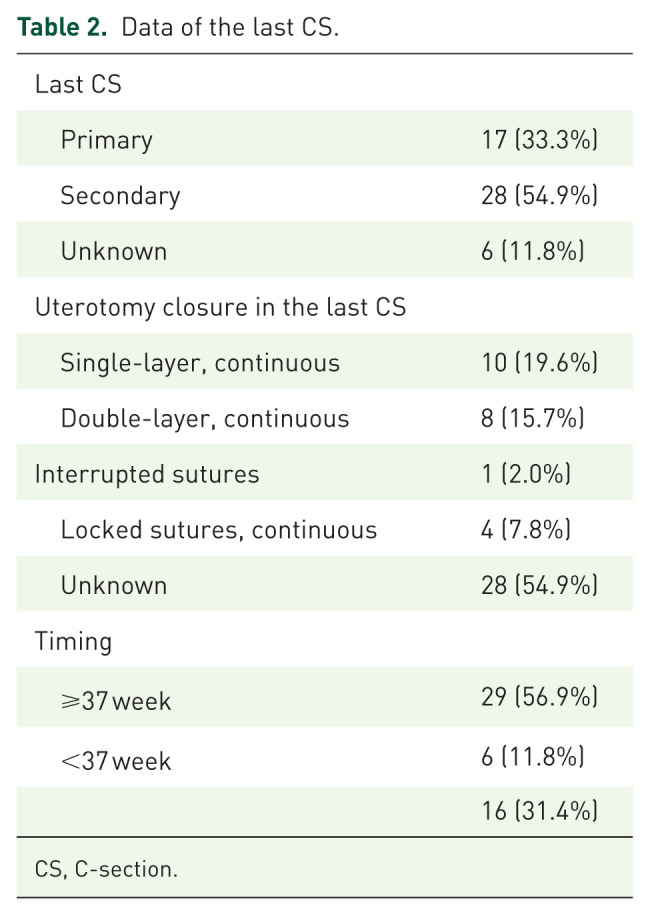Screen dimensions: 650x916
Task: Click the Table 2 title label
Action: [x=178, y=27]
